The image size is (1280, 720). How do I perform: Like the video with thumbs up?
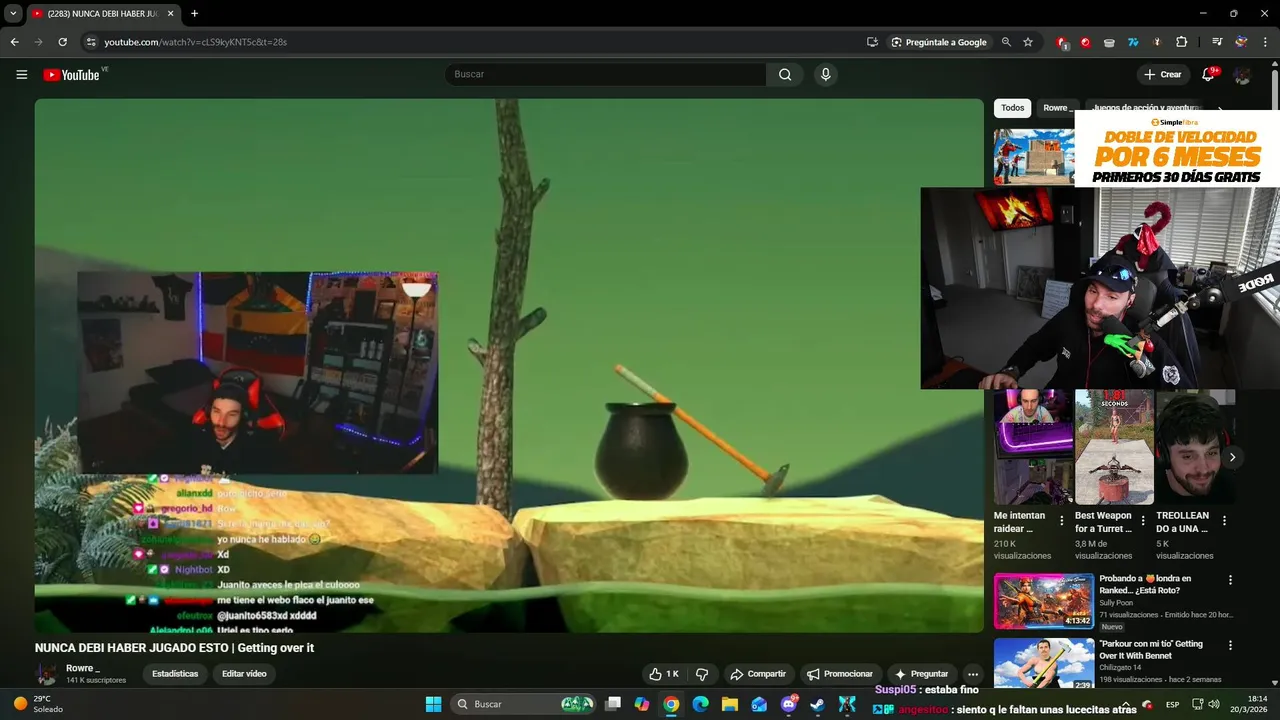point(663,674)
